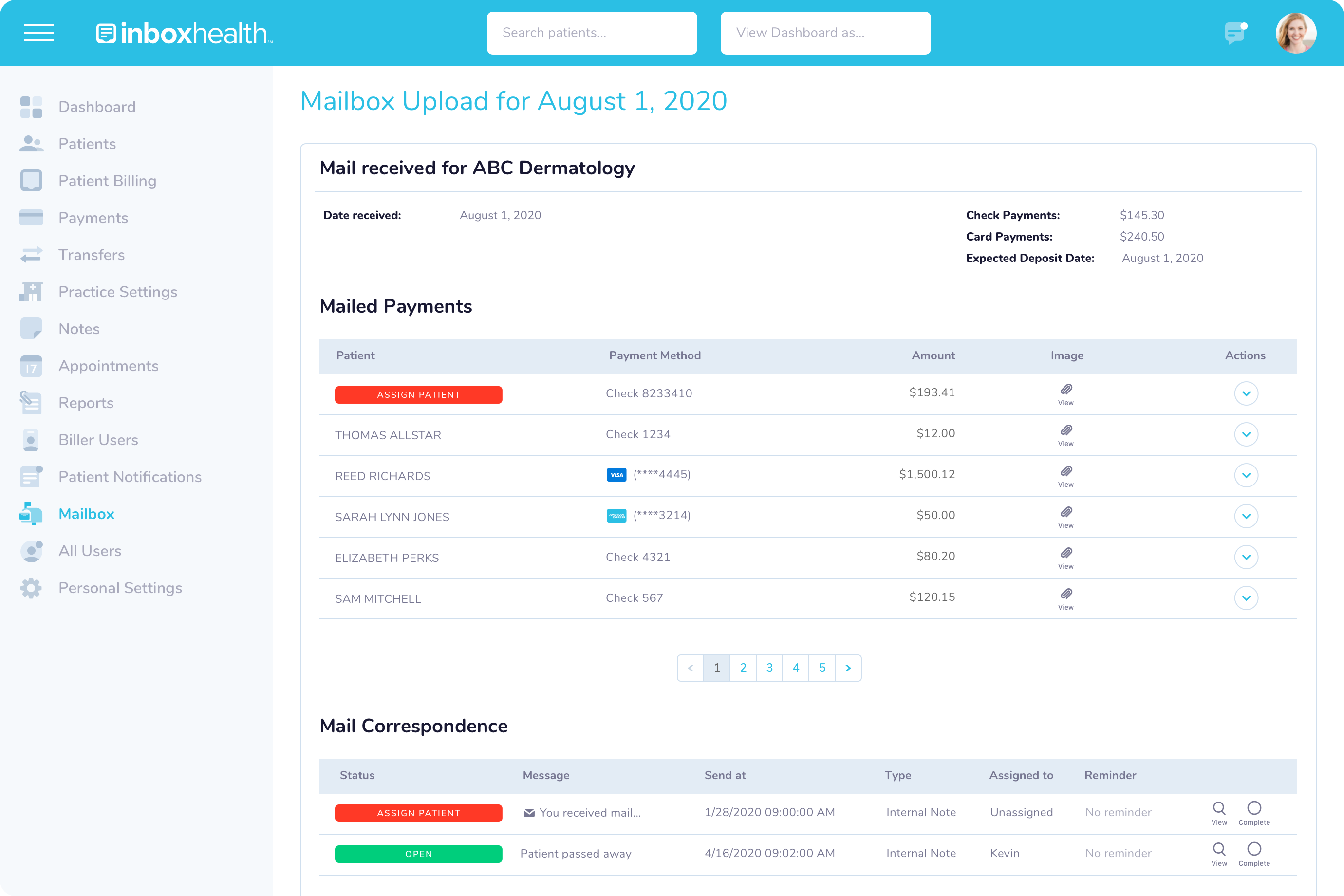
Task: Open the Open status label for Kevin's note
Action: point(418,854)
